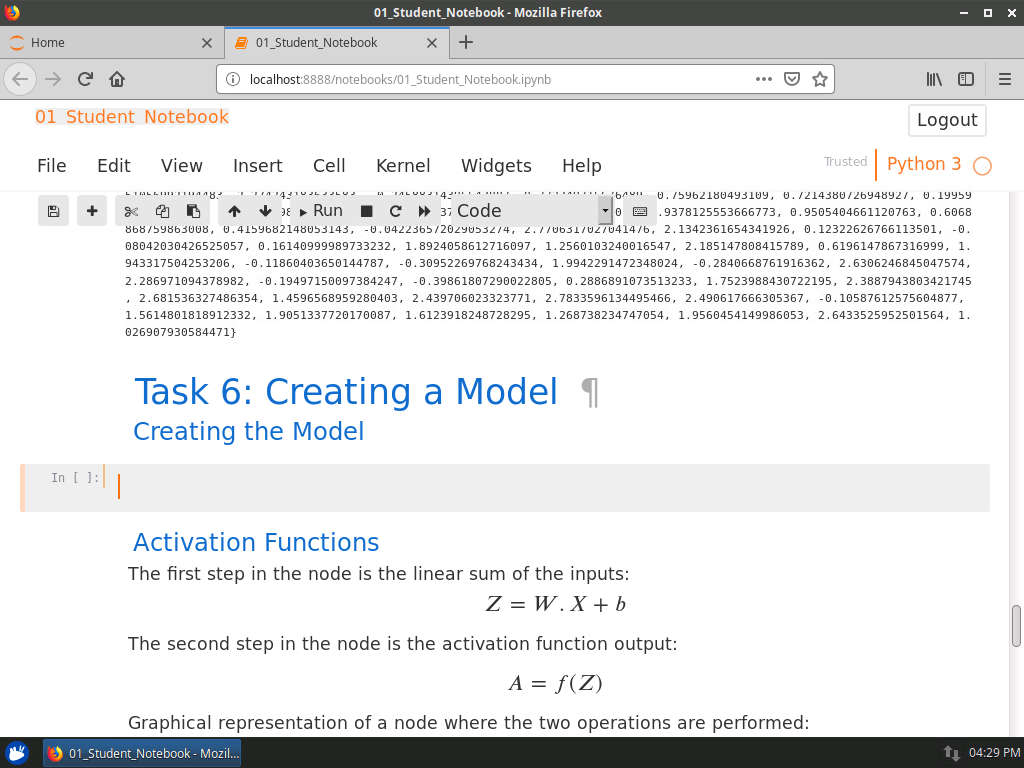Screen dimensions: 1024x768
Task: Paste cells below
Action: point(193,210)
